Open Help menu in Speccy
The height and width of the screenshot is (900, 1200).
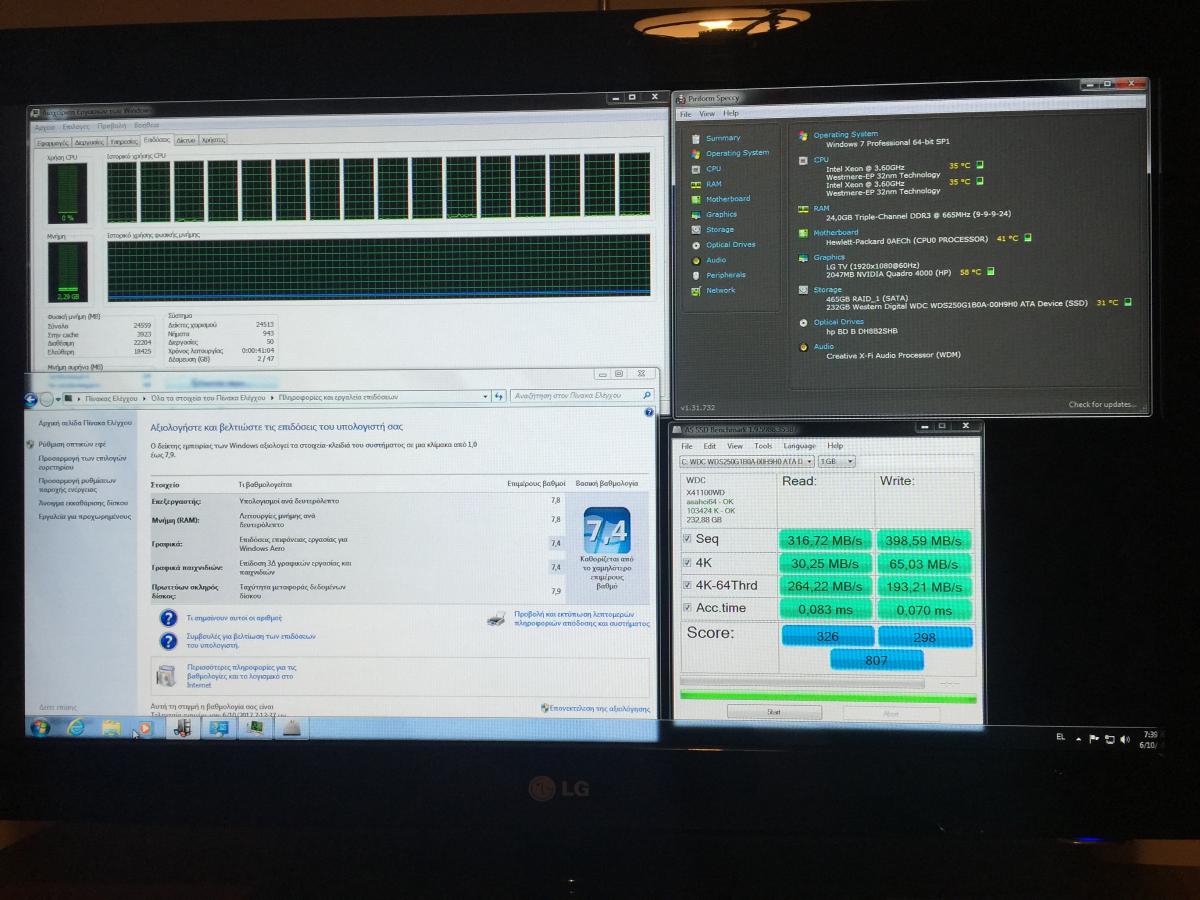tap(731, 114)
